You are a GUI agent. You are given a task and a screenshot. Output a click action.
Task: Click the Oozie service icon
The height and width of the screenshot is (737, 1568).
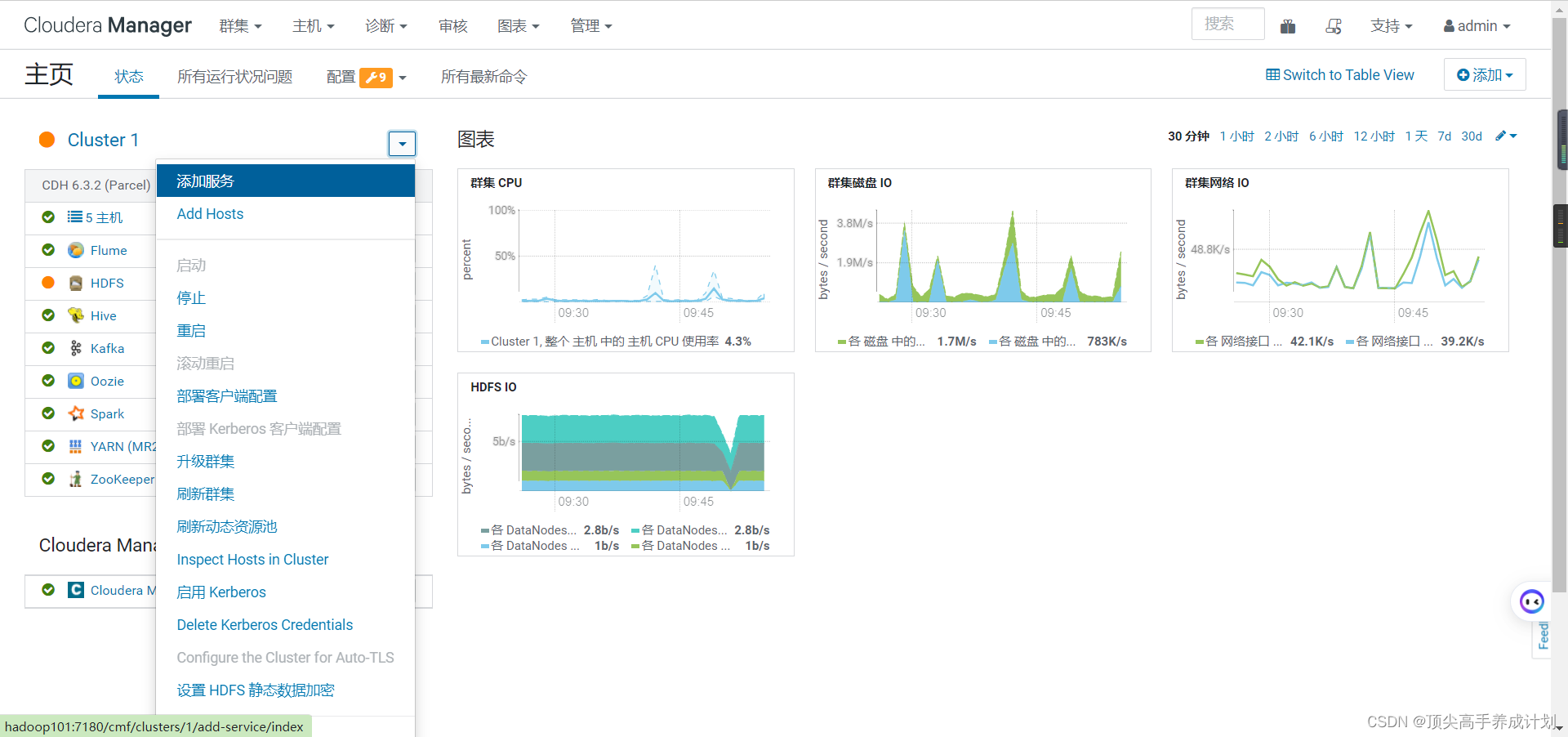click(76, 381)
